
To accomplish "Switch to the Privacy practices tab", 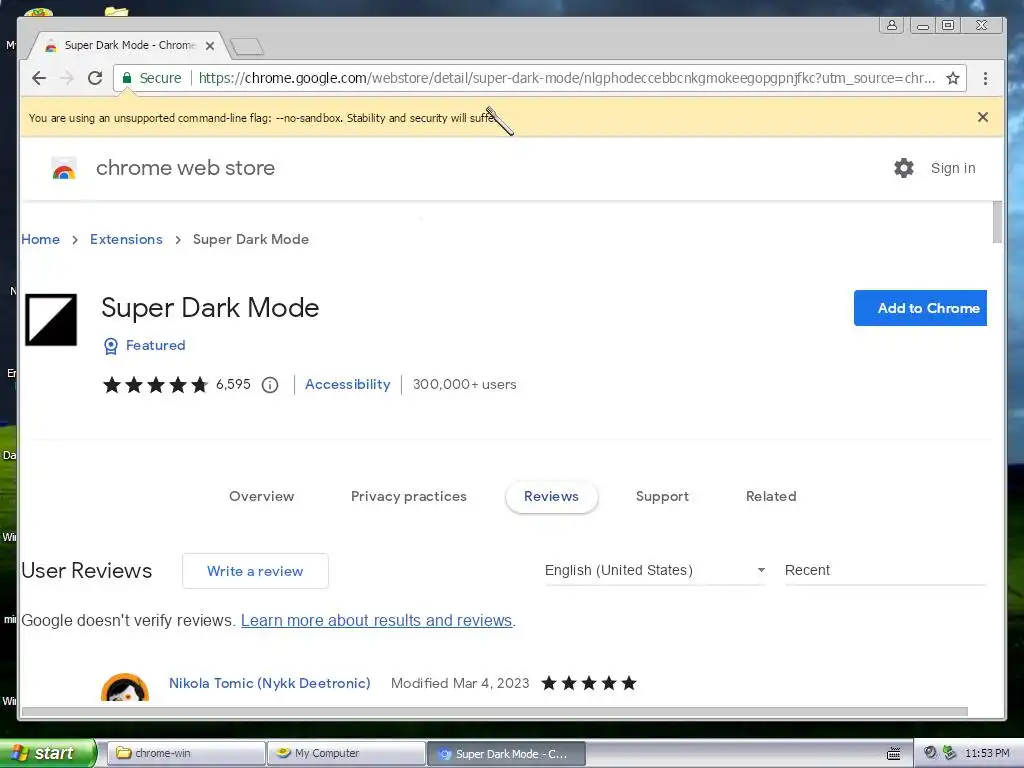I will [x=409, y=496].
